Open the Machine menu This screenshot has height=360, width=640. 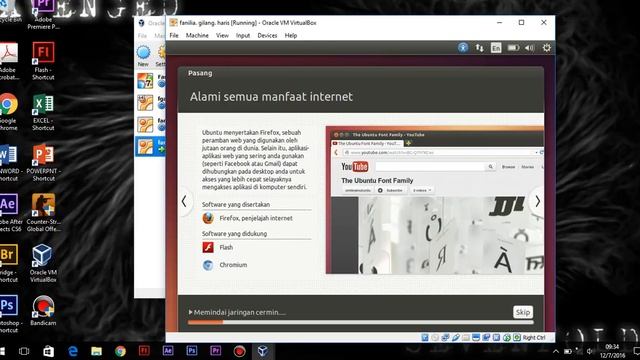pos(197,36)
